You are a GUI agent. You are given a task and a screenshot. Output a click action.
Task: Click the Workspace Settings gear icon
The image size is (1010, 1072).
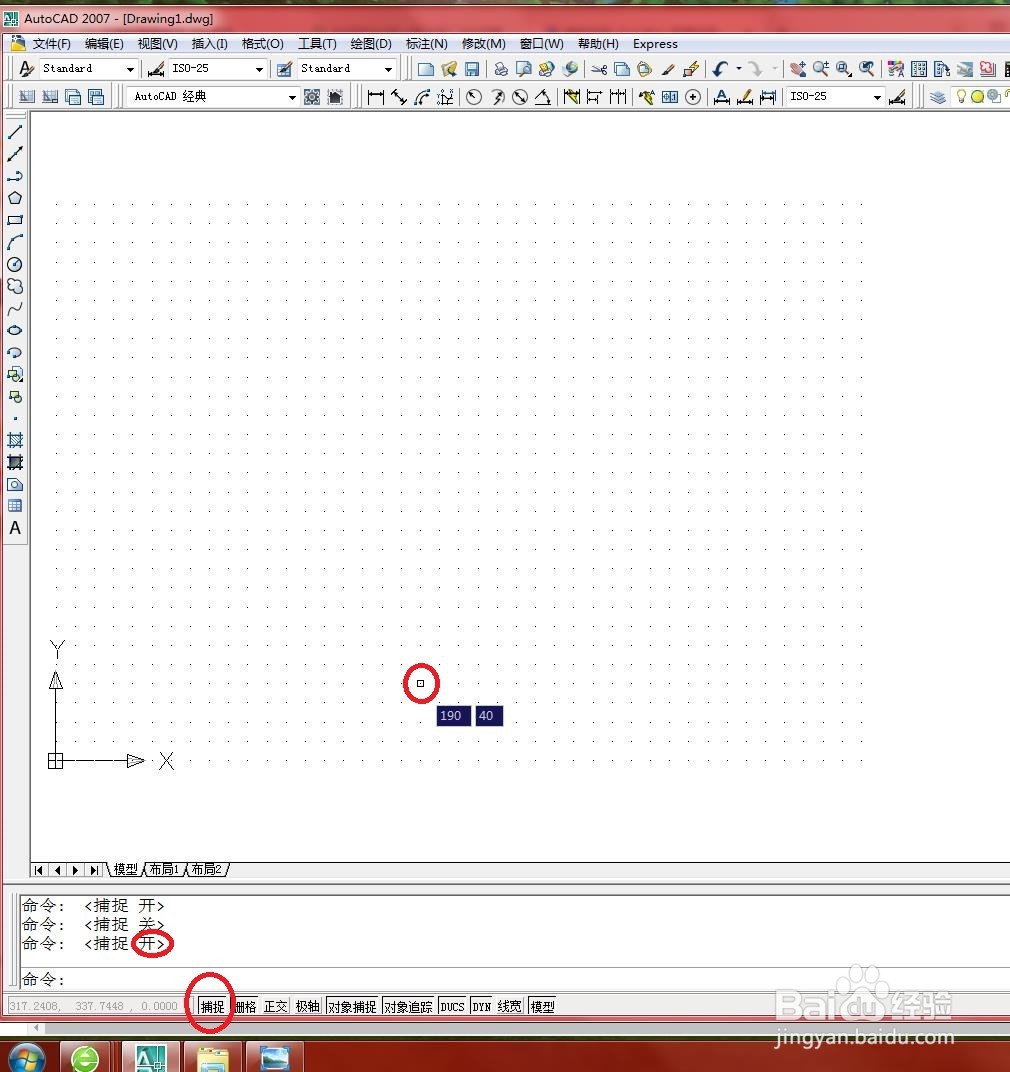[312, 97]
